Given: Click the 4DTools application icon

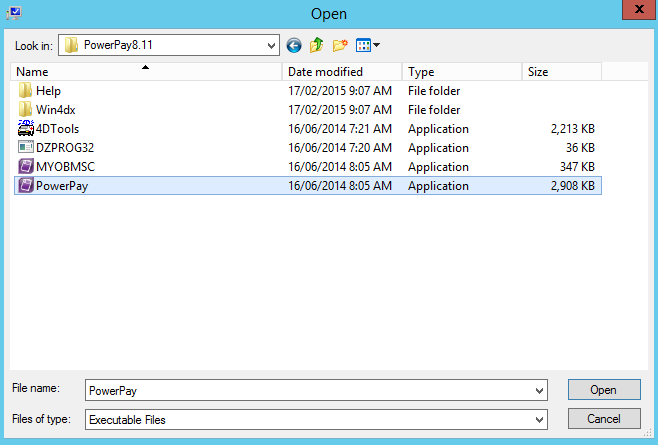Looking at the screenshot, I should pos(26,128).
